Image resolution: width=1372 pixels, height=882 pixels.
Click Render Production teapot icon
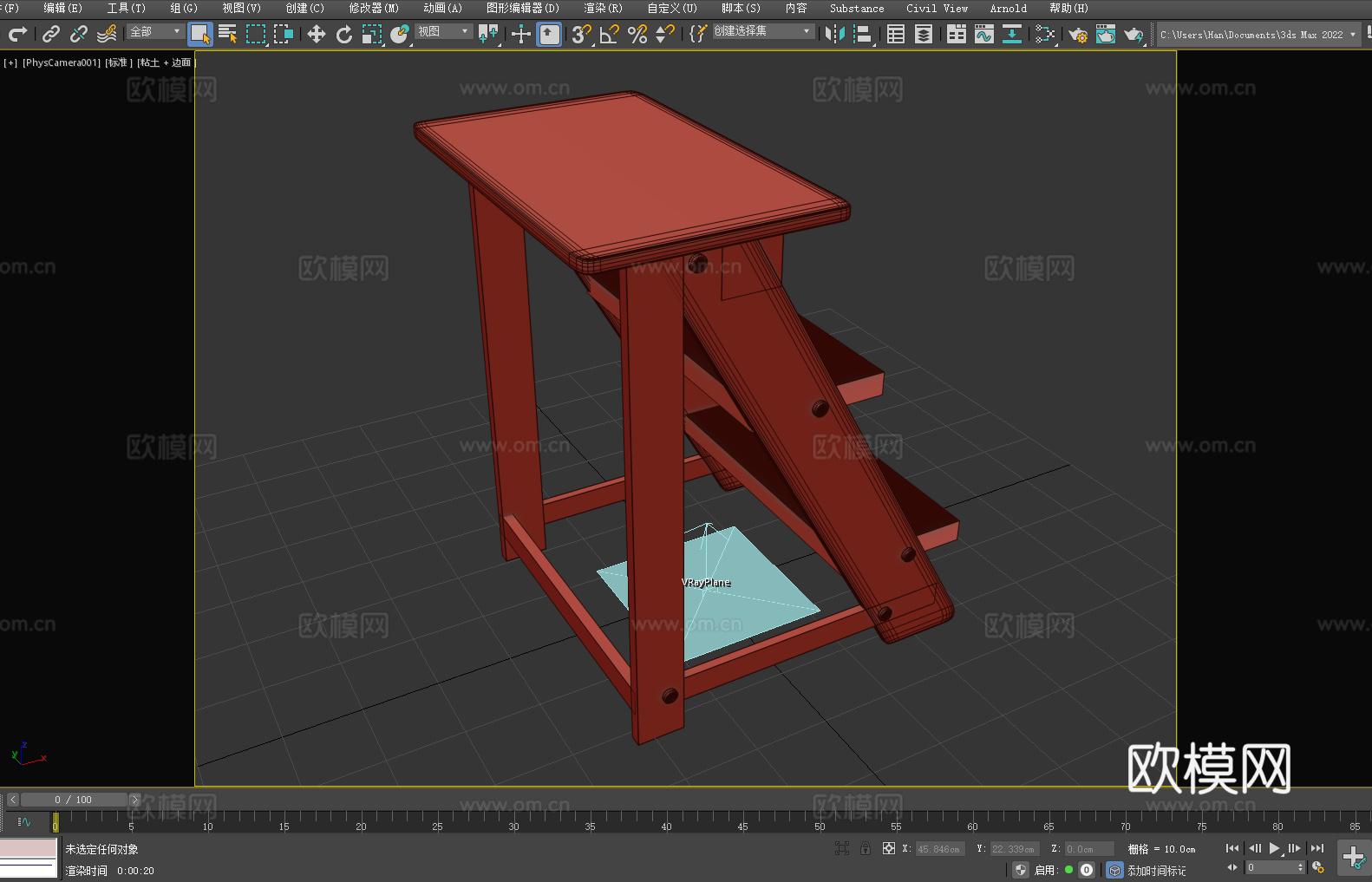coord(1134,34)
